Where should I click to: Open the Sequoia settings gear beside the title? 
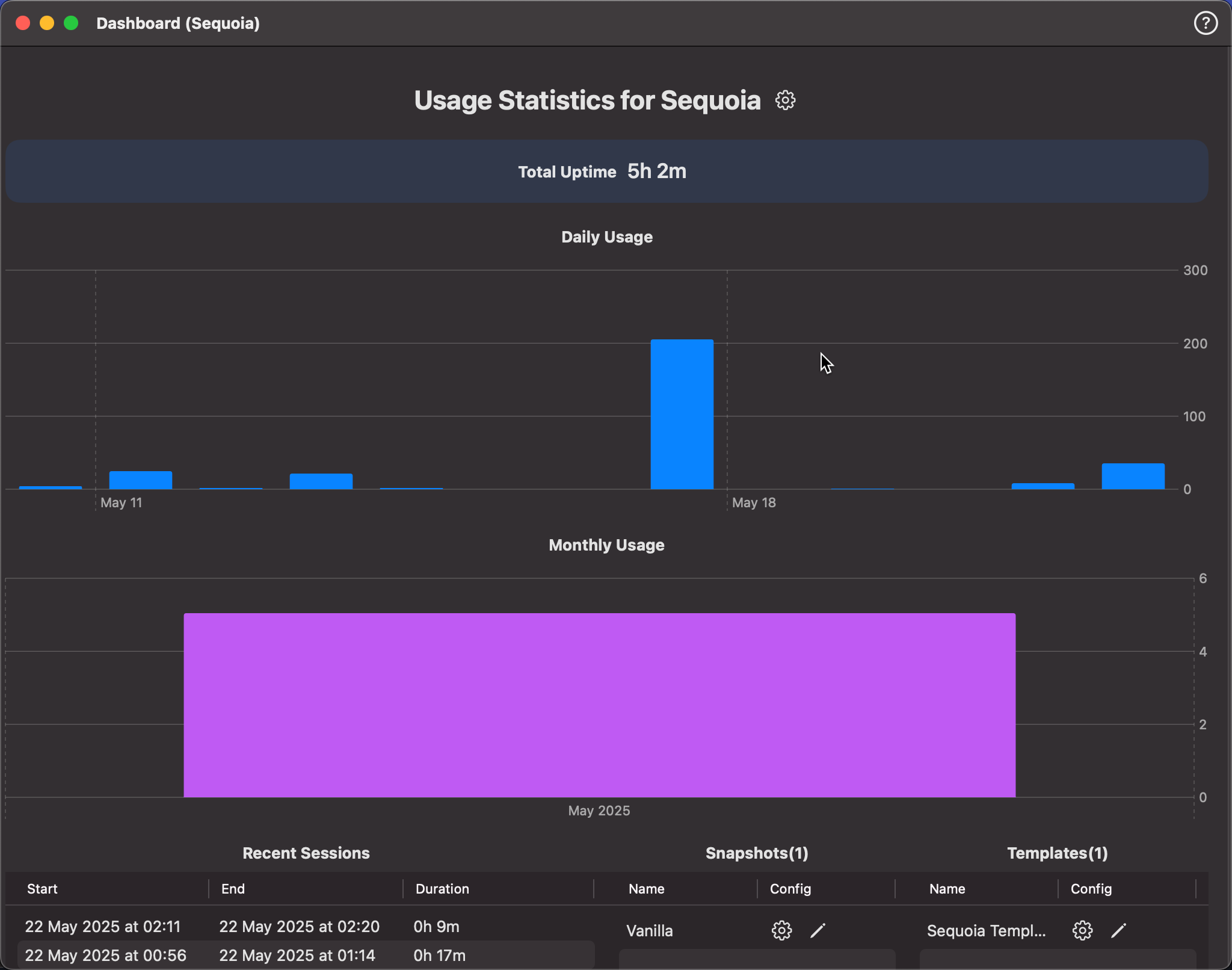point(784,100)
